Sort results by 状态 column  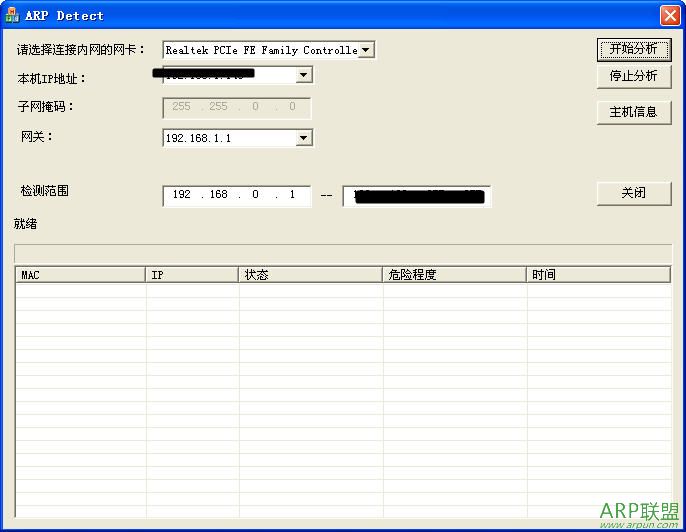[310, 275]
